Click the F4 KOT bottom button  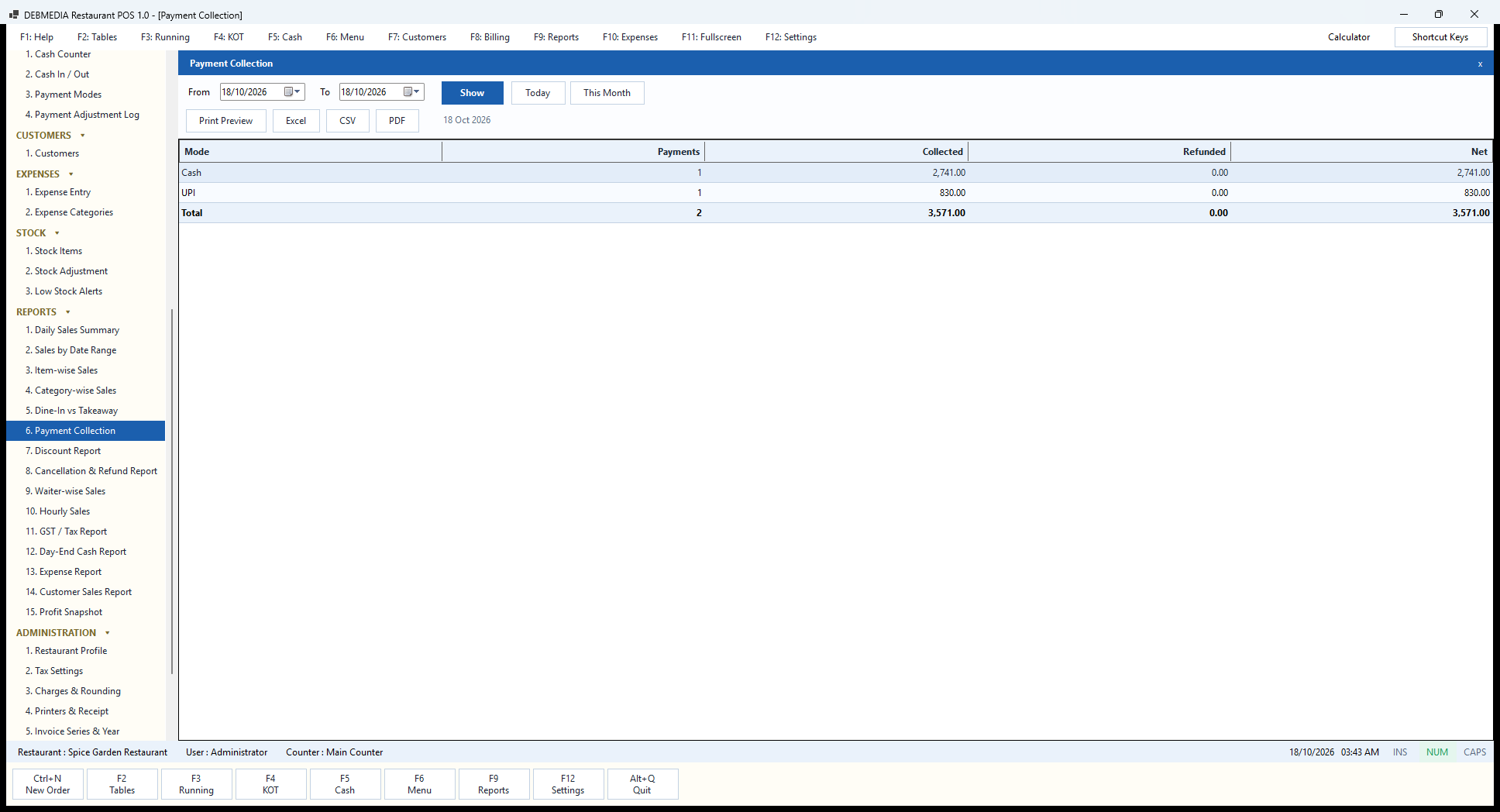[270, 784]
